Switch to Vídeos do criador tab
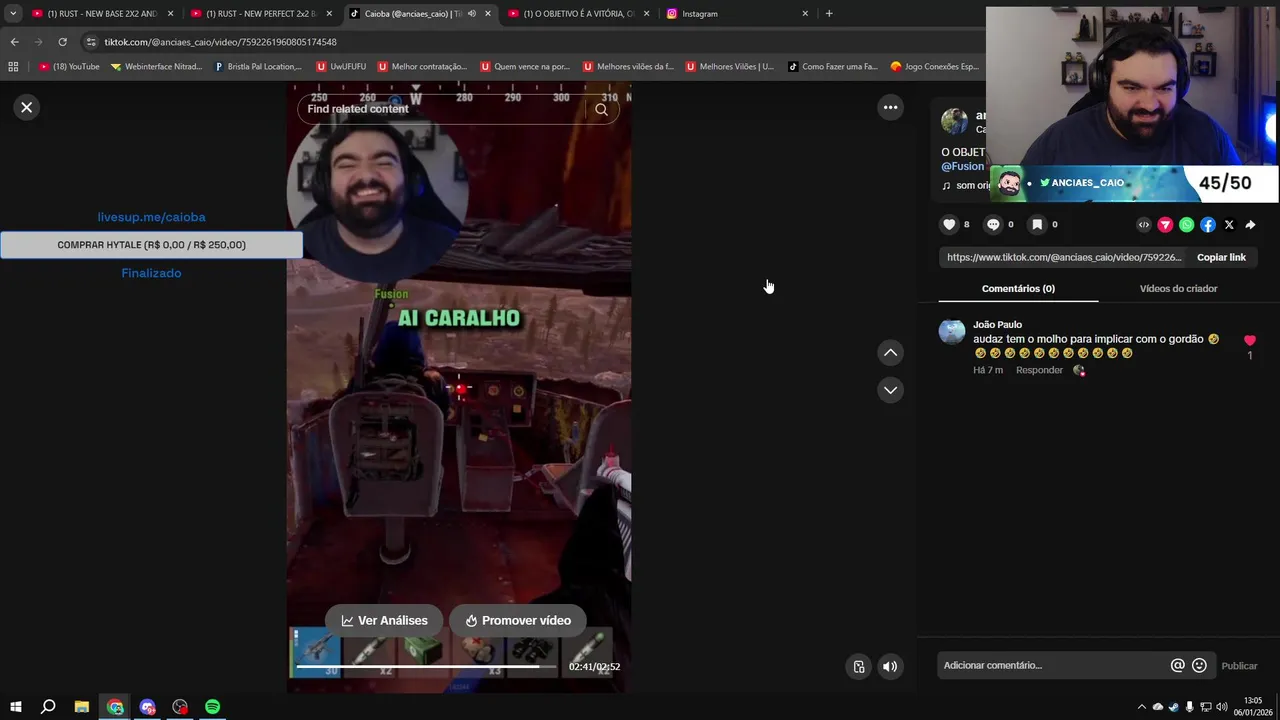1280x720 pixels. (x=1178, y=288)
